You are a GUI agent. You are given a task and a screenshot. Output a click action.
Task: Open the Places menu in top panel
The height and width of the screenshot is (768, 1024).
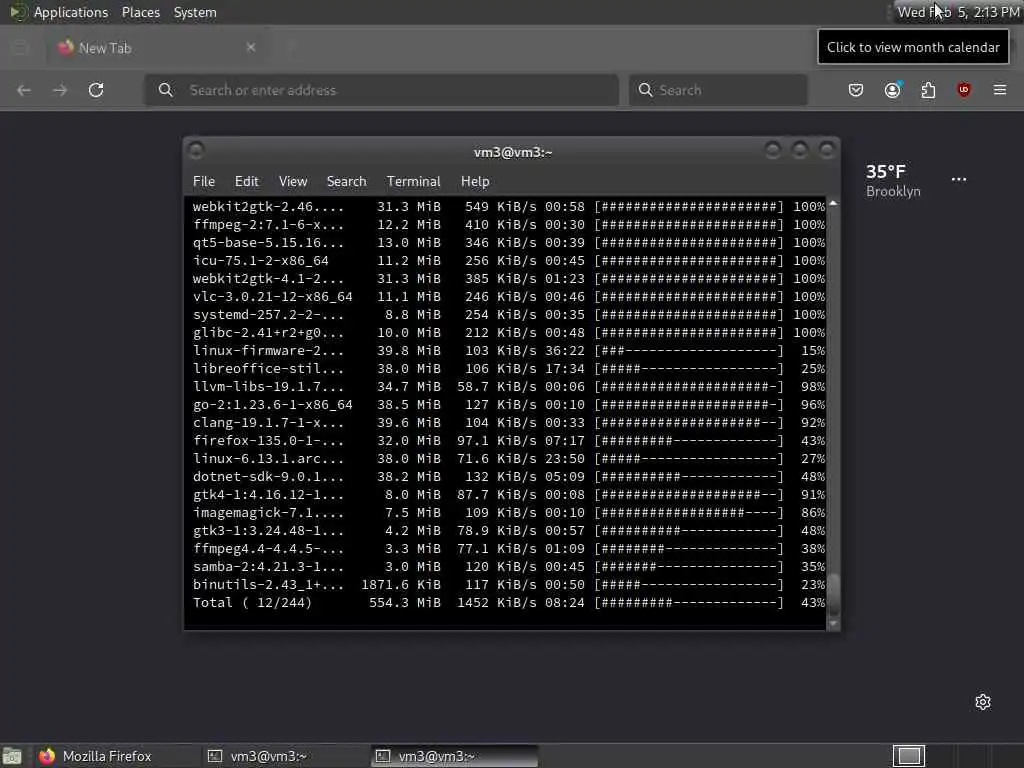pos(140,12)
